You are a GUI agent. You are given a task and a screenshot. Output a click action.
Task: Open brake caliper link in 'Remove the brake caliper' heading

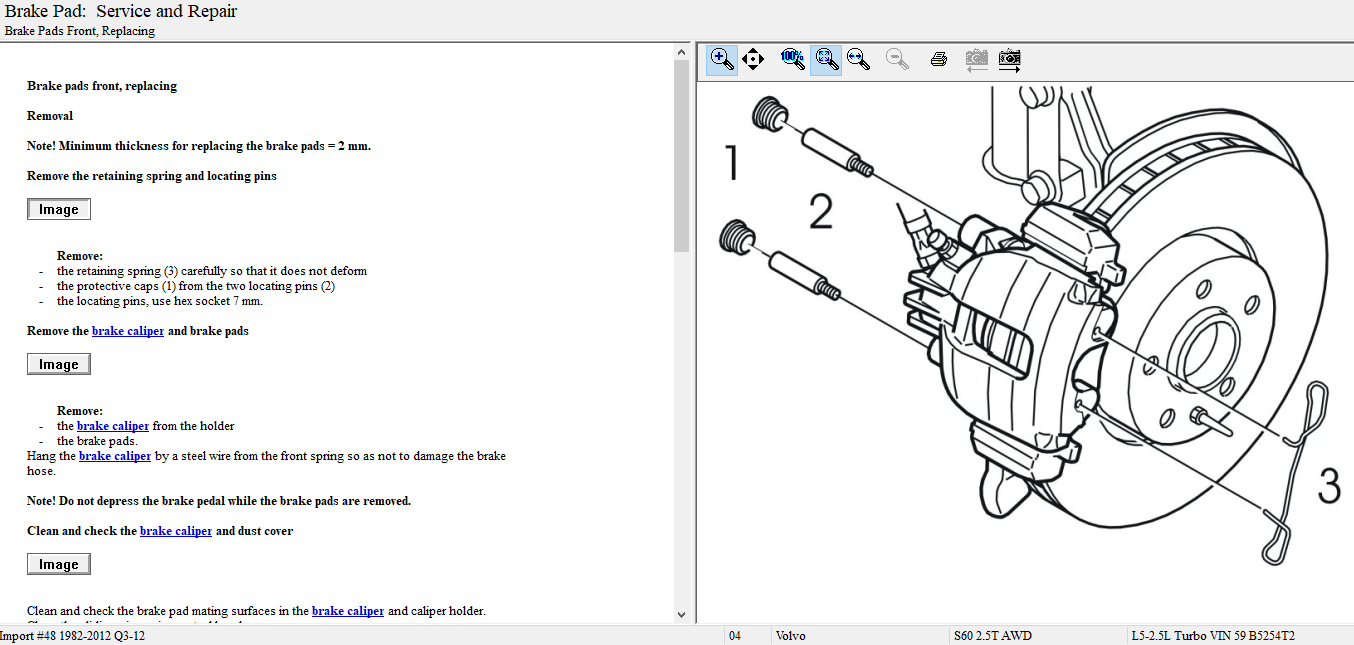128,331
